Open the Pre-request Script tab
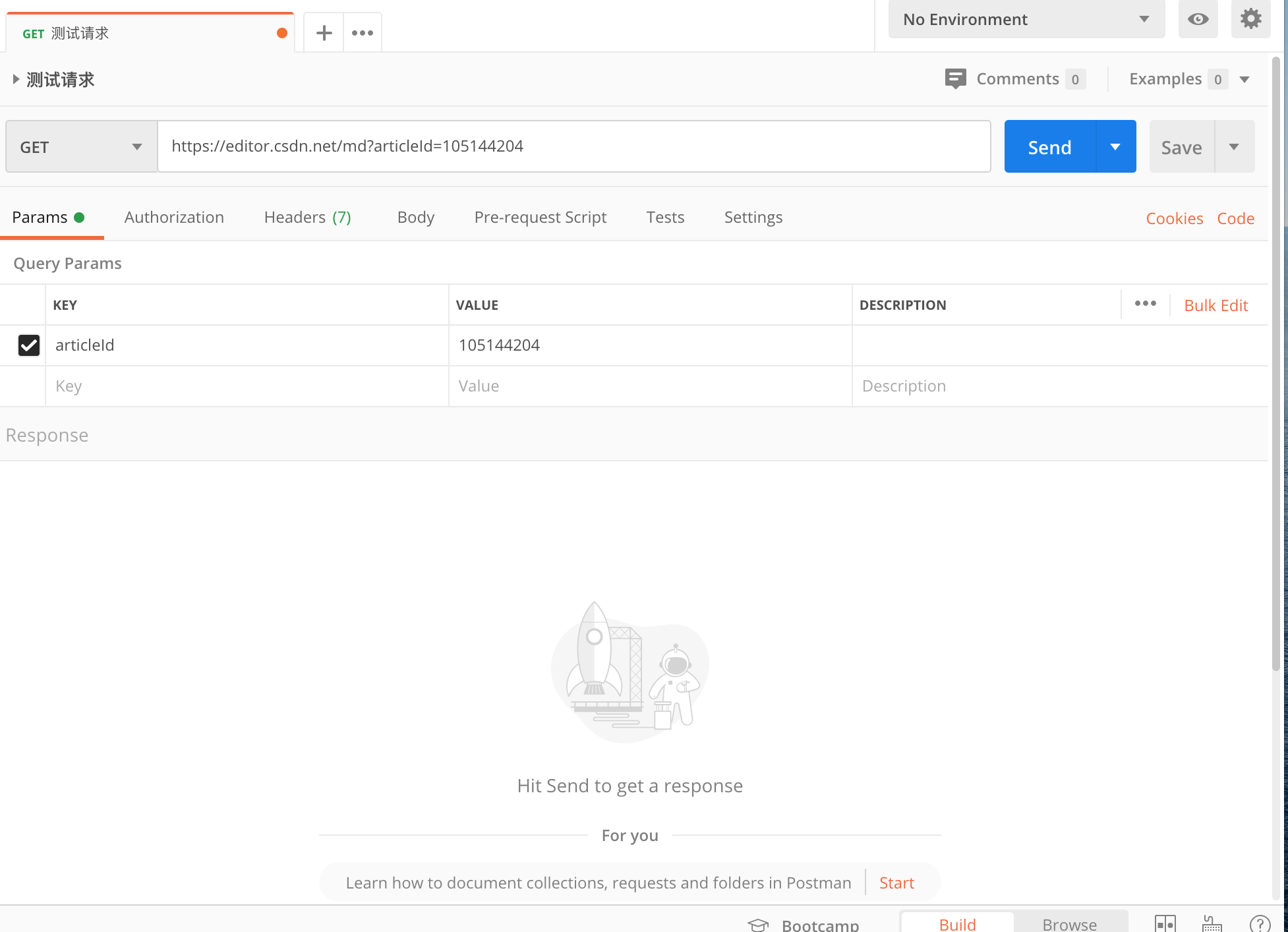 (540, 217)
